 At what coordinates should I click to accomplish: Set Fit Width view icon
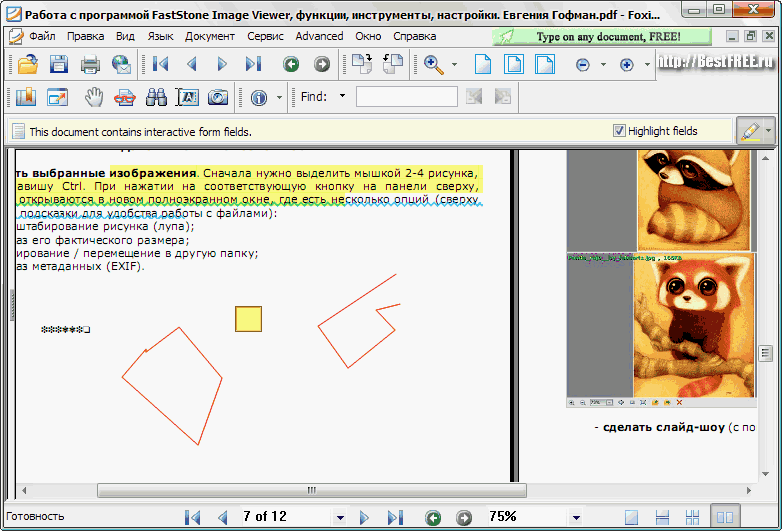(x=545, y=64)
